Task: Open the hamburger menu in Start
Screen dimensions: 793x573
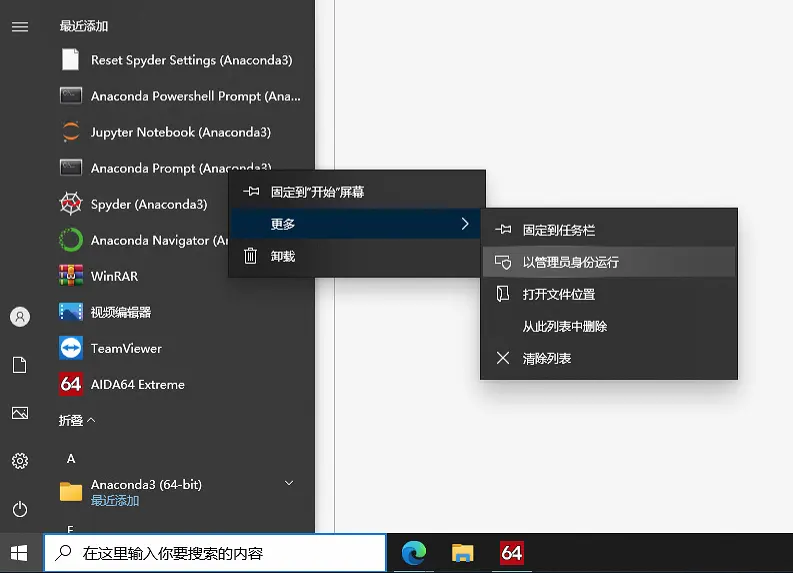Action: 20,26
